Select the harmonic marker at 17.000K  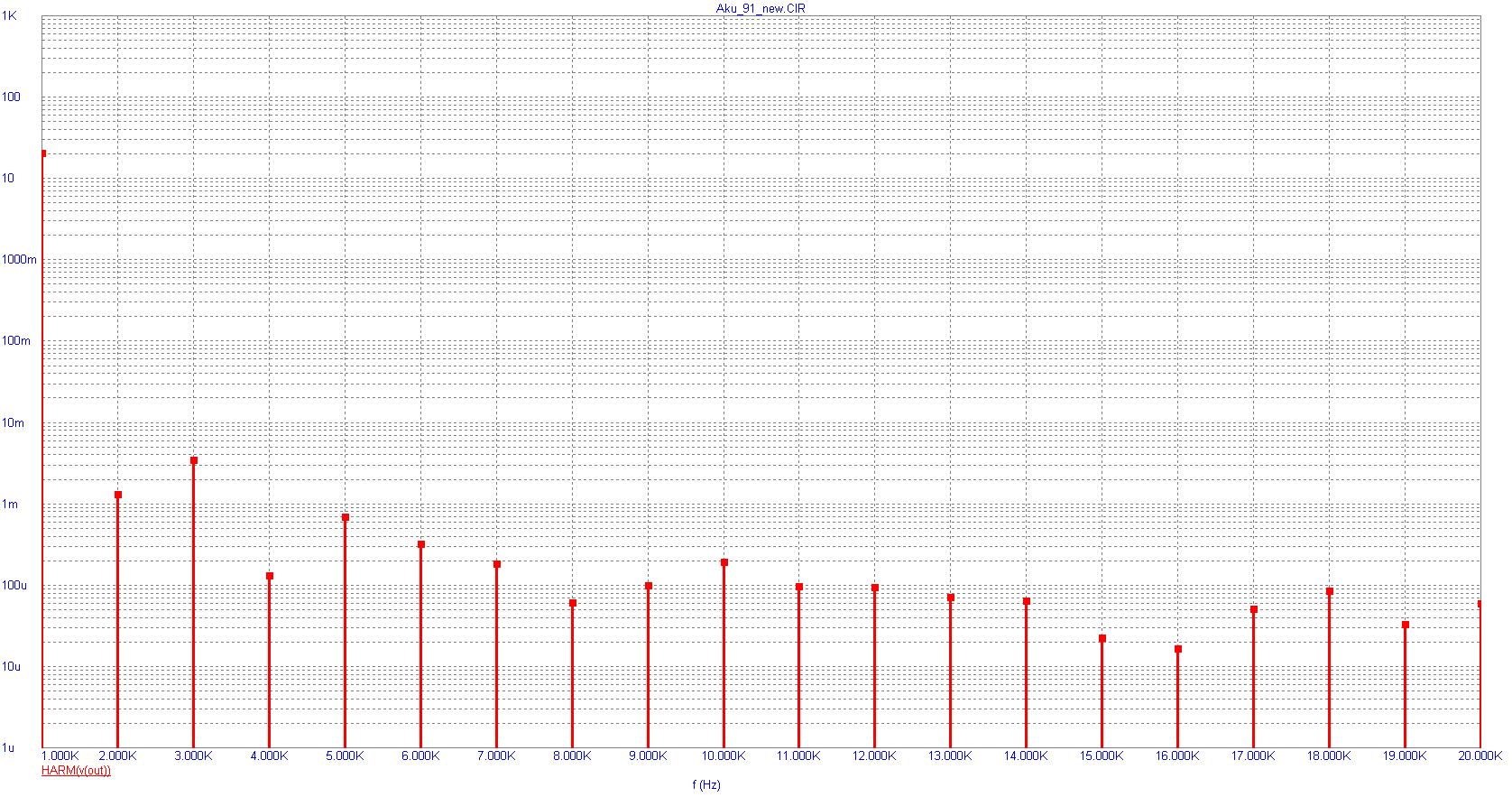[x=1254, y=609]
